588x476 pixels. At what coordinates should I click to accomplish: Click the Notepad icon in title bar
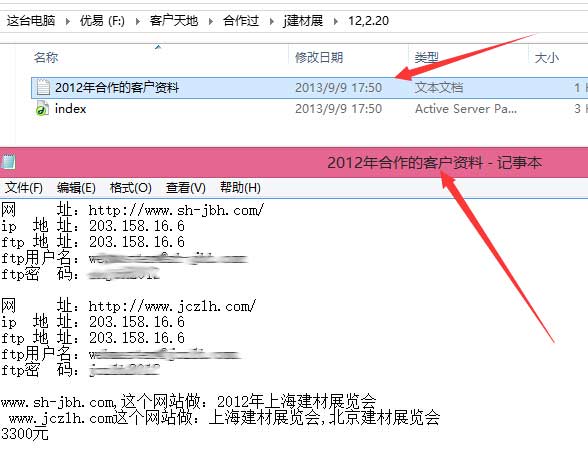(9, 162)
